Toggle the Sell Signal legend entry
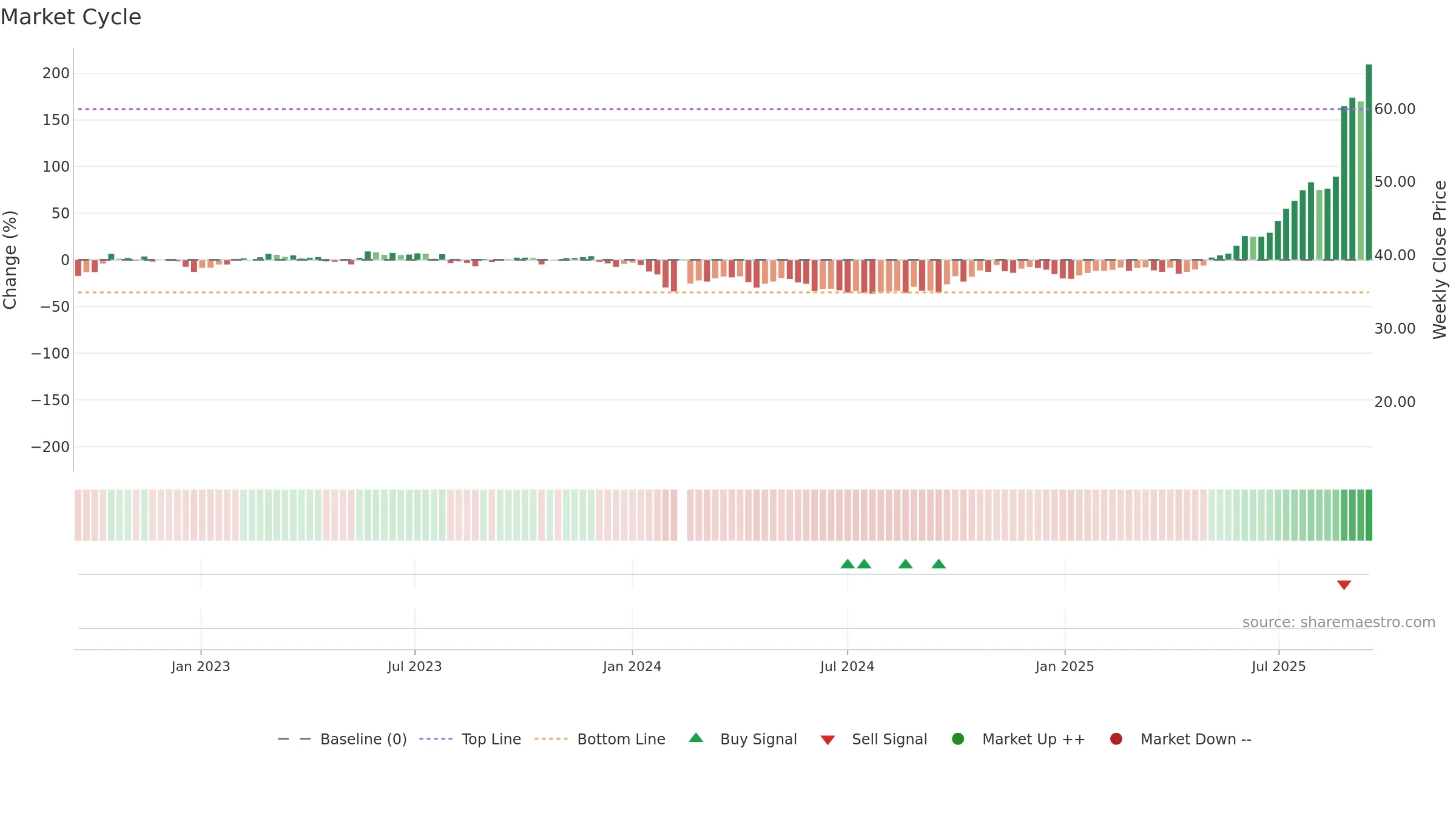1456x819 pixels. 874,739
